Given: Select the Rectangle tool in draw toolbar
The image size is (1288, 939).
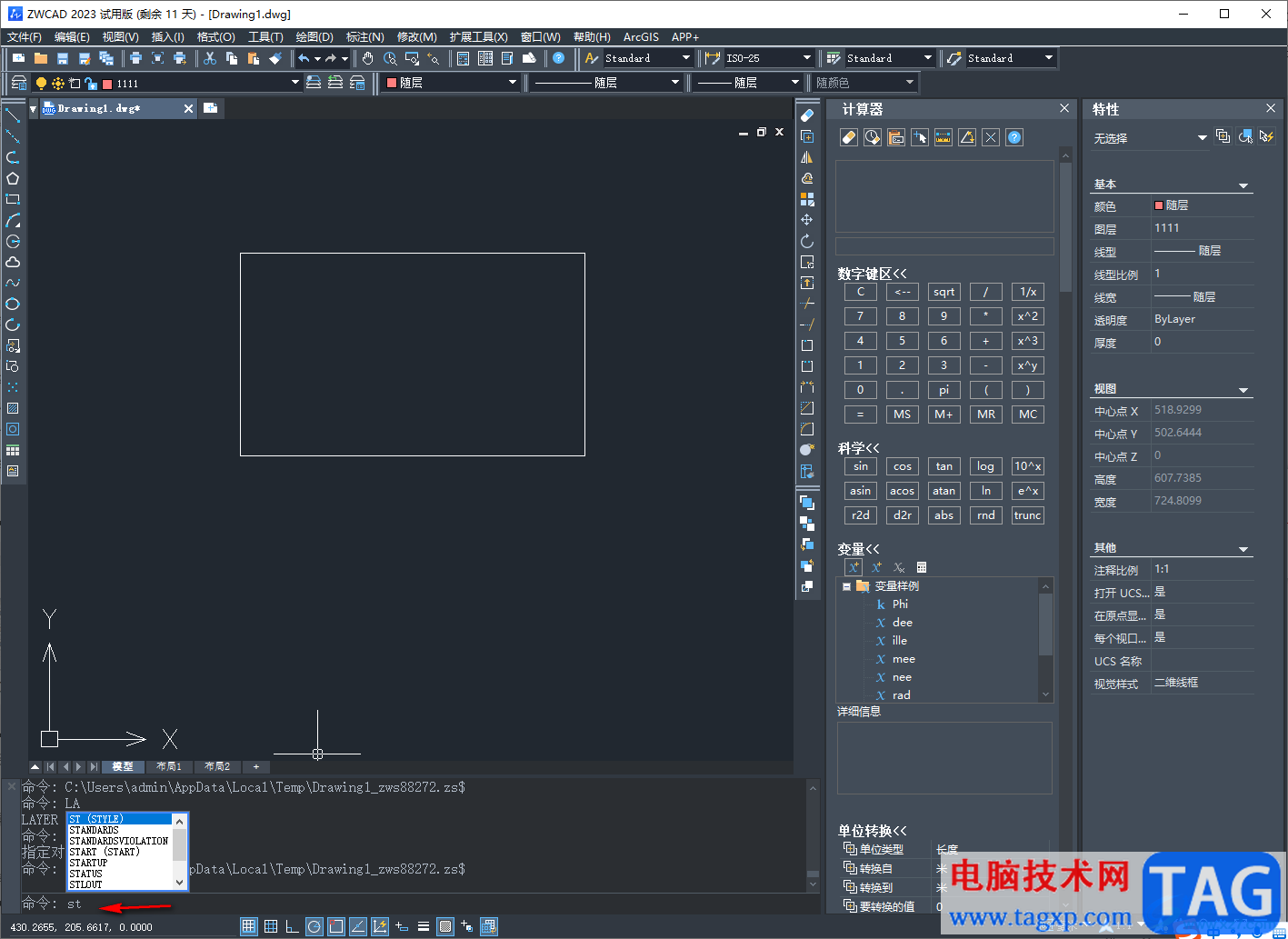Looking at the screenshot, I should (13, 199).
